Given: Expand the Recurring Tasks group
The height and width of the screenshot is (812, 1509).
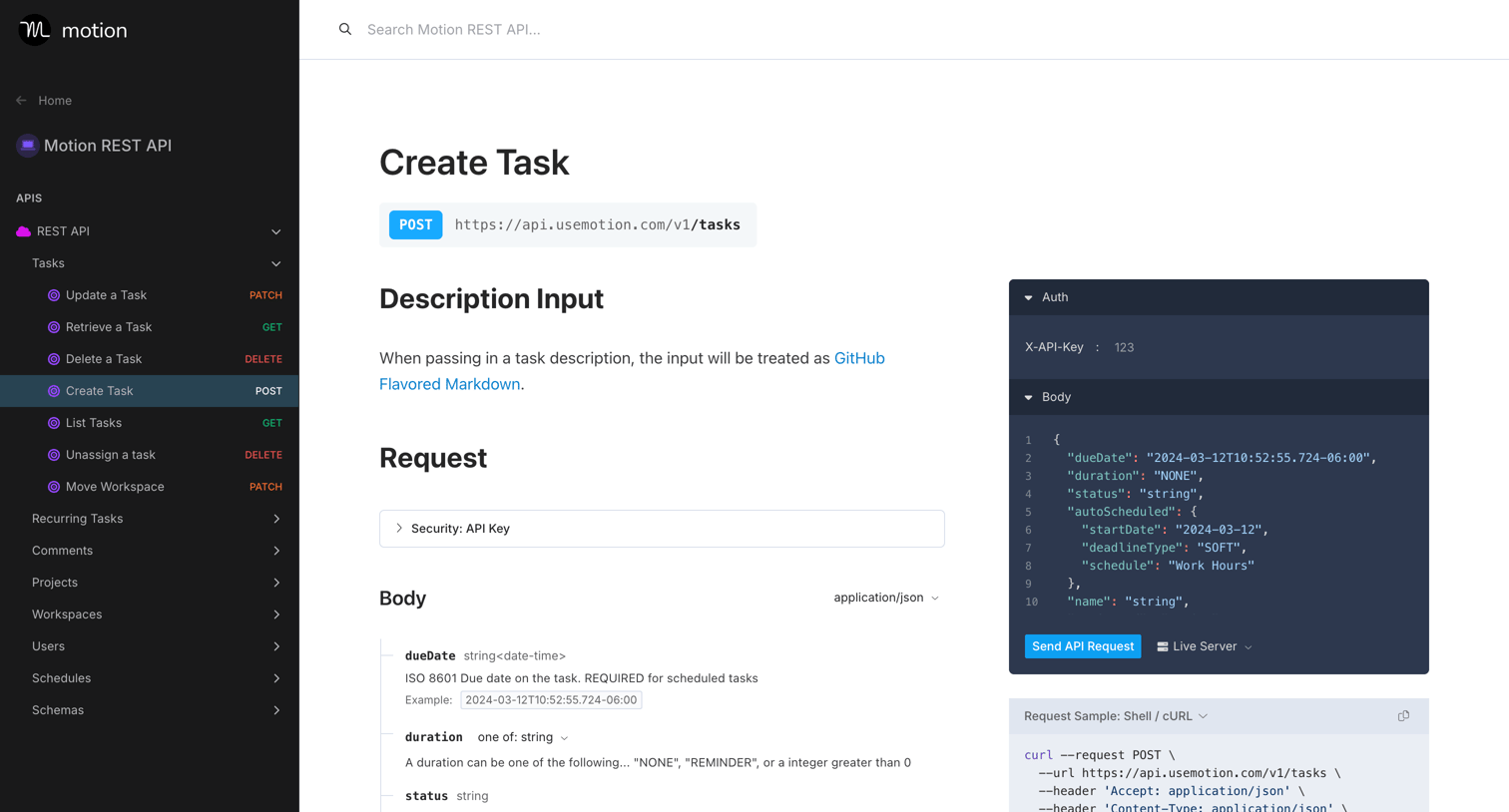Looking at the screenshot, I should tap(276, 519).
